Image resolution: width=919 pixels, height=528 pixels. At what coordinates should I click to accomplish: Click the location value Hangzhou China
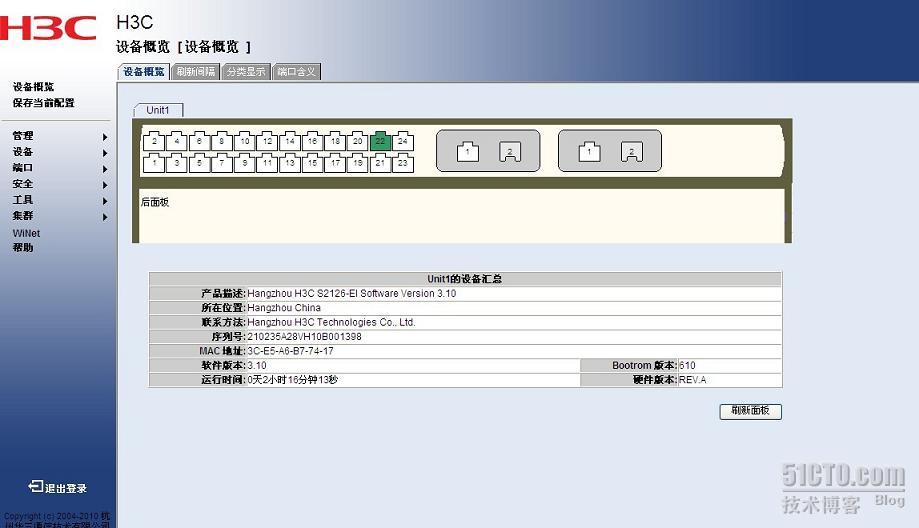pos(284,308)
